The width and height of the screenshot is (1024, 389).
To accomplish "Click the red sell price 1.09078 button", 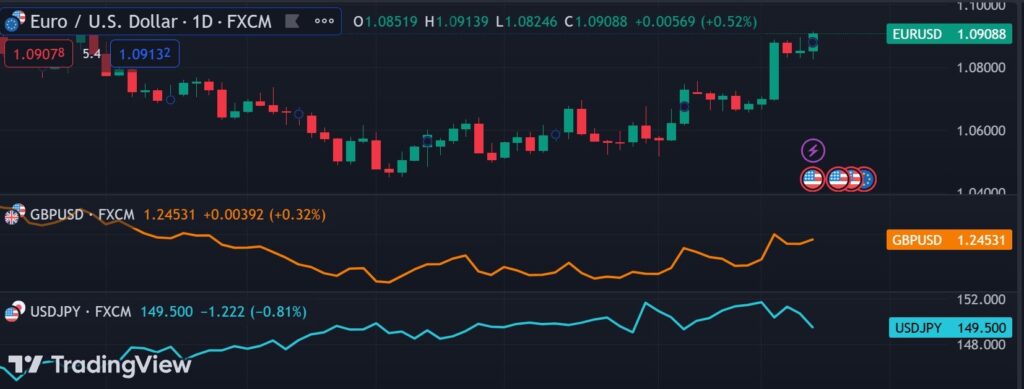I will pos(39,54).
